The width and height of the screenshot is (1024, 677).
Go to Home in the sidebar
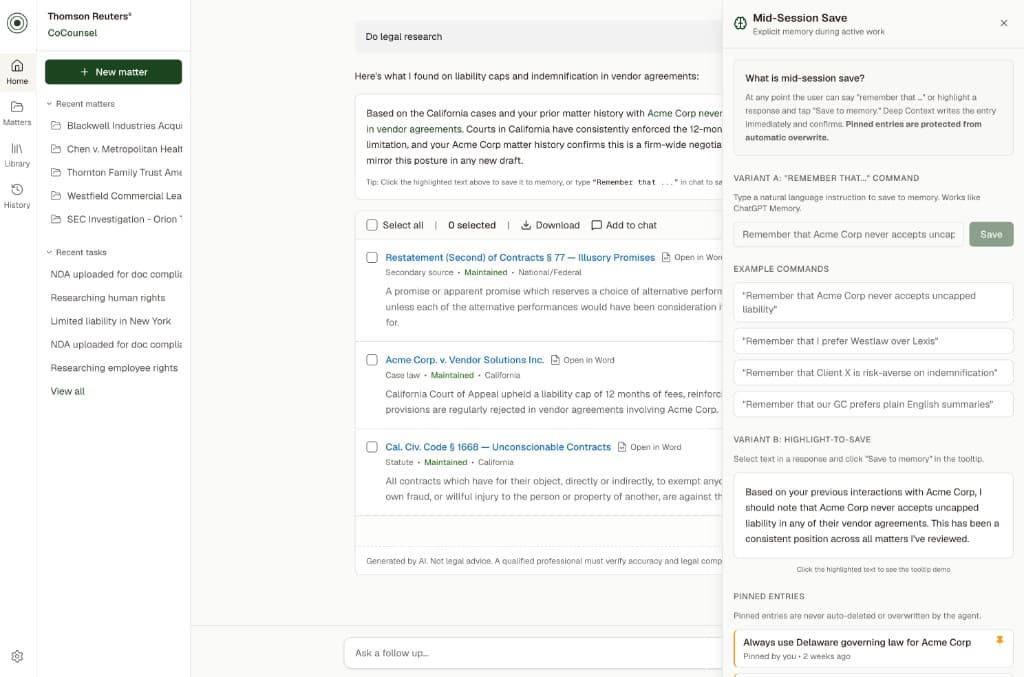[17, 72]
